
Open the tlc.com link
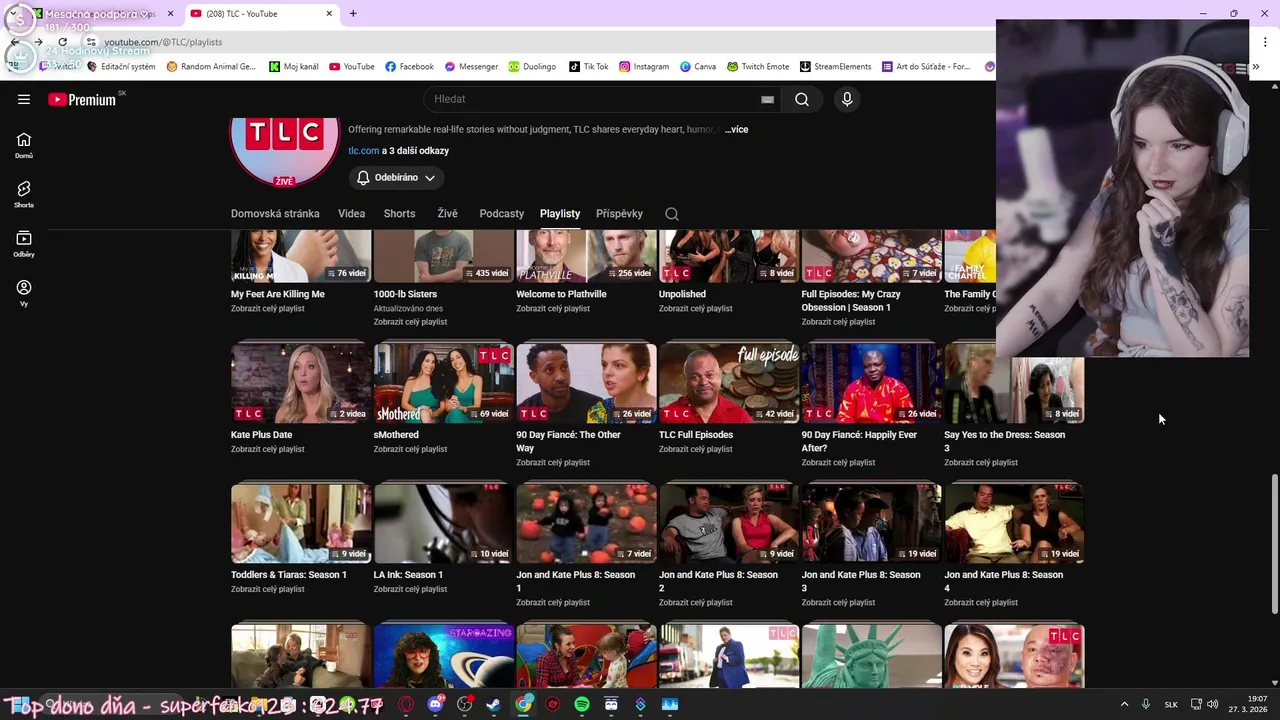pyautogui.click(x=363, y=151)
